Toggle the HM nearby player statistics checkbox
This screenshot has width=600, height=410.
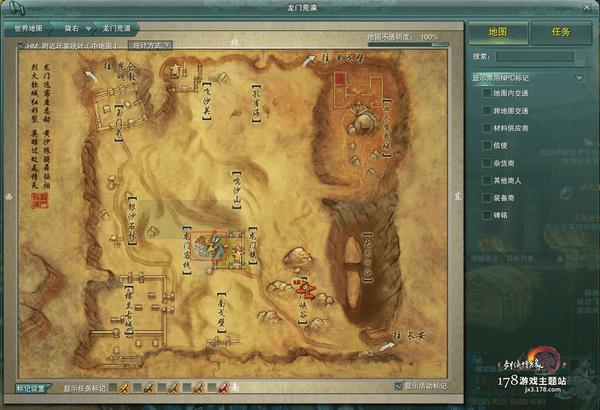(21, 46)
